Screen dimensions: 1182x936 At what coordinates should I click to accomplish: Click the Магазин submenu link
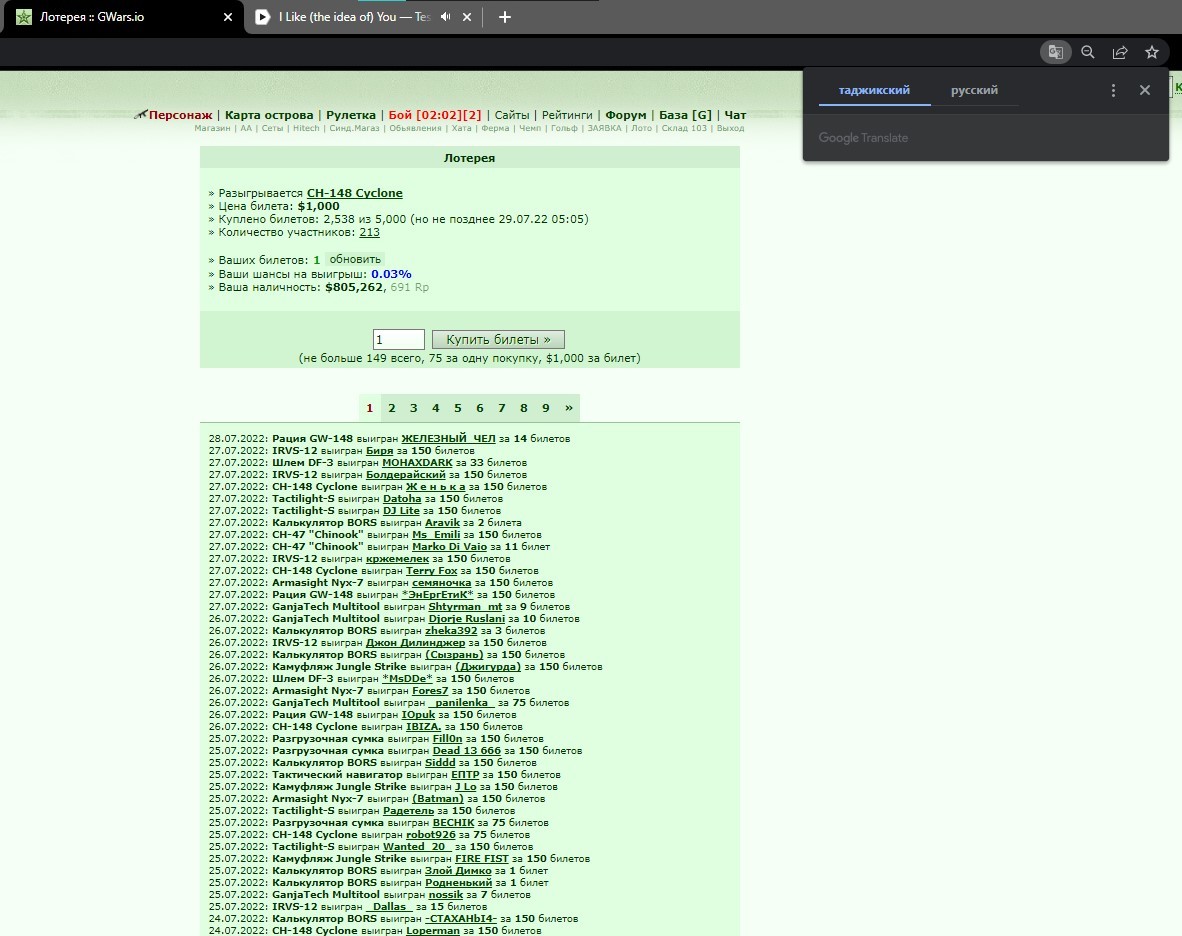pyautogui.click(x=213, y=128)
